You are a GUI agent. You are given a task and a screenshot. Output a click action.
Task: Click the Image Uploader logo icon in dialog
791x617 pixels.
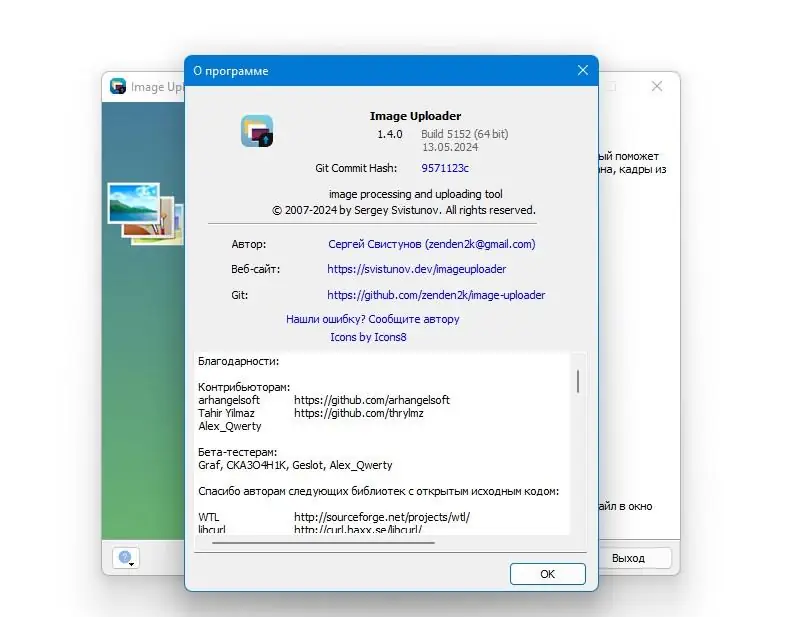pos(257,131)
